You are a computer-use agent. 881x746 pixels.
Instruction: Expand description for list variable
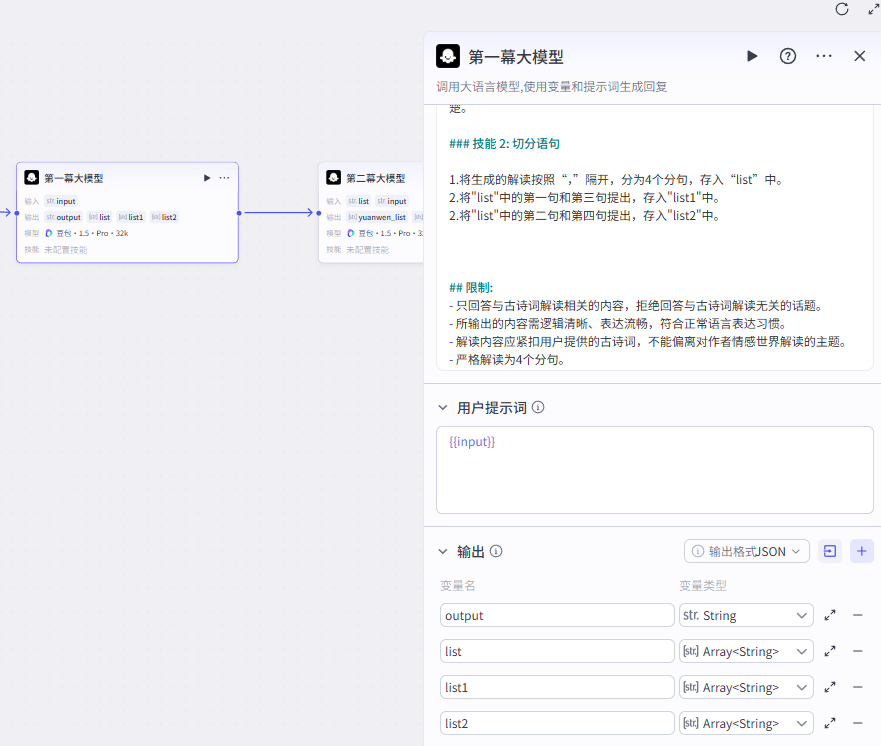[830, 652]
